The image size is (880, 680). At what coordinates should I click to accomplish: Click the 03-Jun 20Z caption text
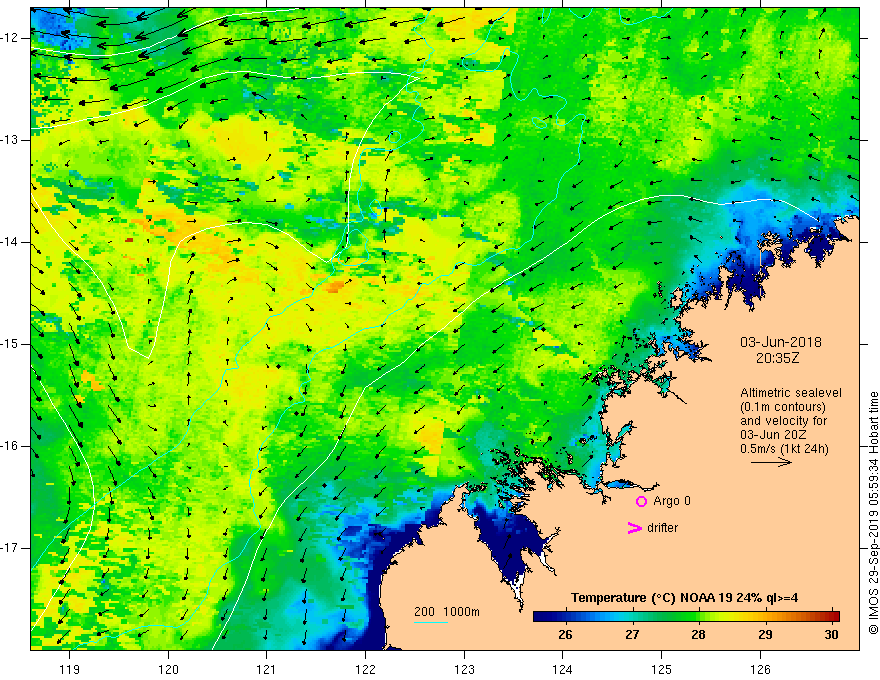click(x=775, y=435)
